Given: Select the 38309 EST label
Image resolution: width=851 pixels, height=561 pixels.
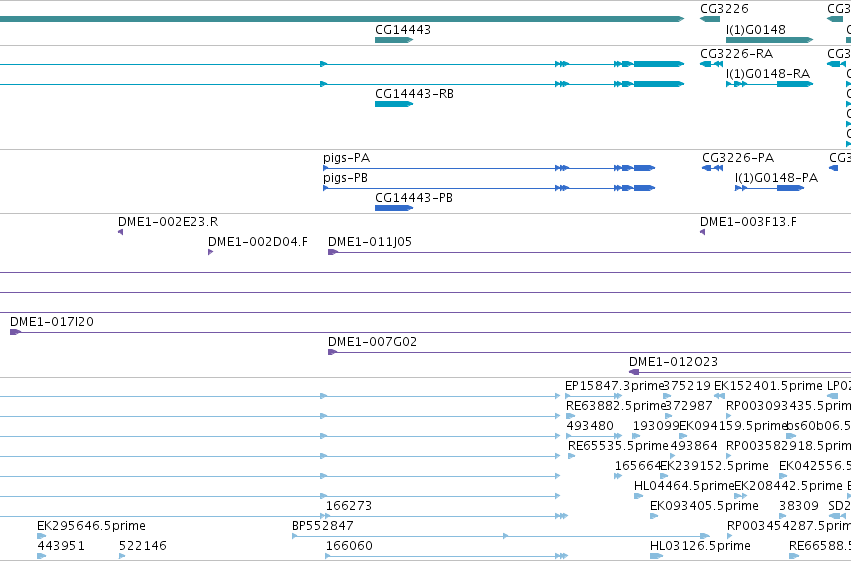Looking at the screenshot, I should point(798,506).
